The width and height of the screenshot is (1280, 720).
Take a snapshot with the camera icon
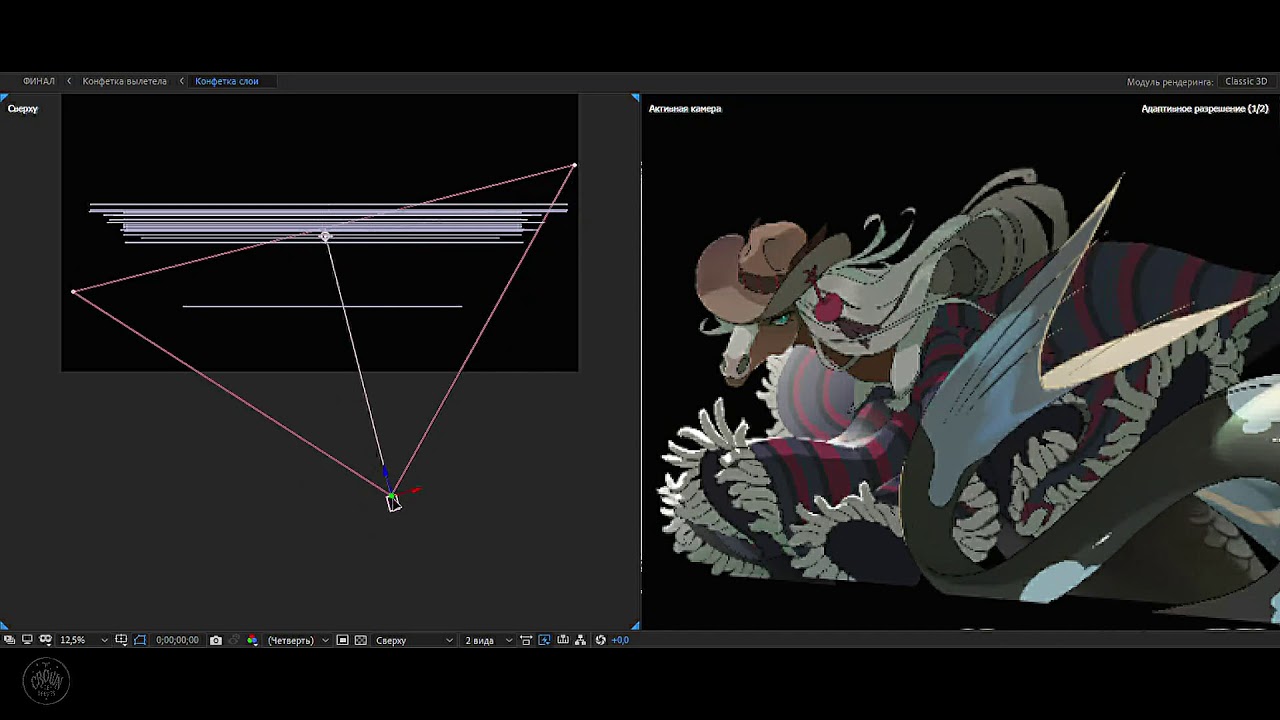coord(216,640)
